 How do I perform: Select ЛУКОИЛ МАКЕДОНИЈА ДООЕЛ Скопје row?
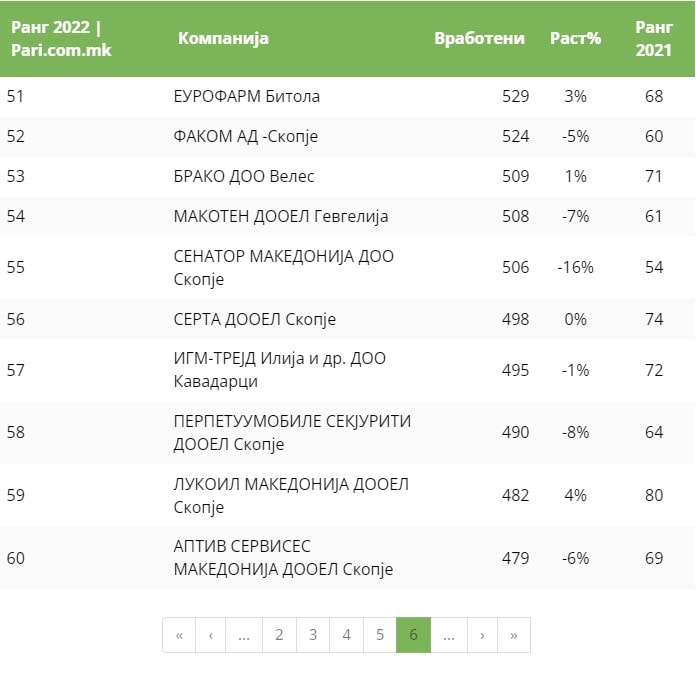[x=291, y=496]
